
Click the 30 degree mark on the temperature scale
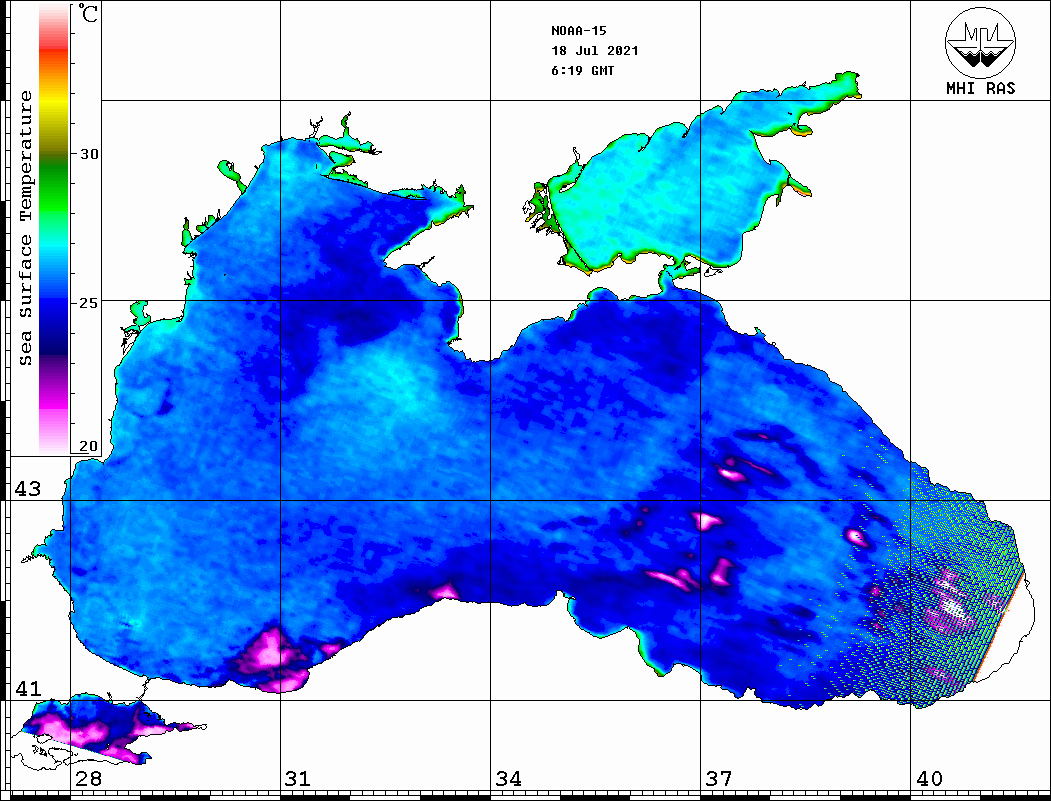[89, 154]
